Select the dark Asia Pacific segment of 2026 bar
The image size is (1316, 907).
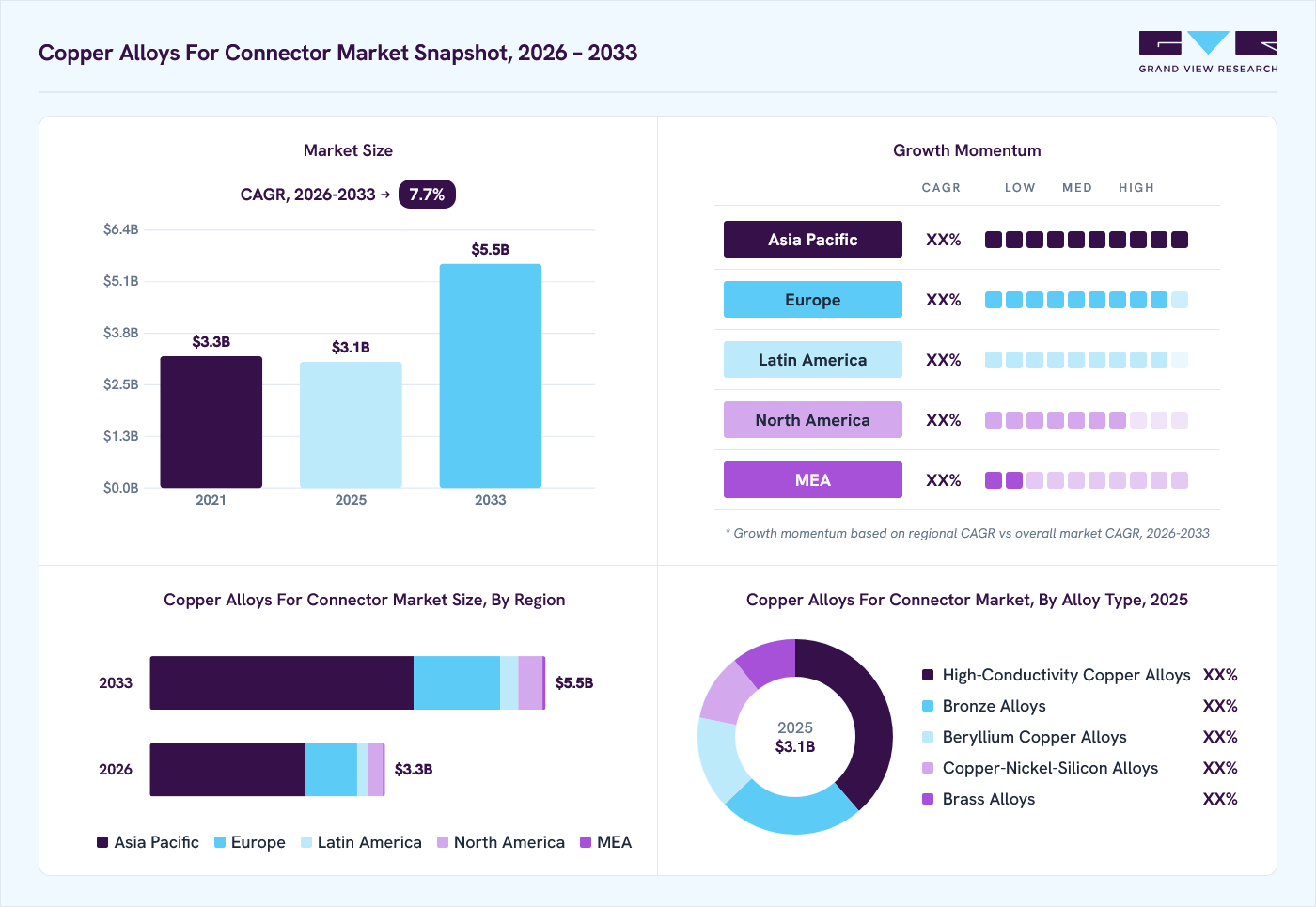(227, 770)
